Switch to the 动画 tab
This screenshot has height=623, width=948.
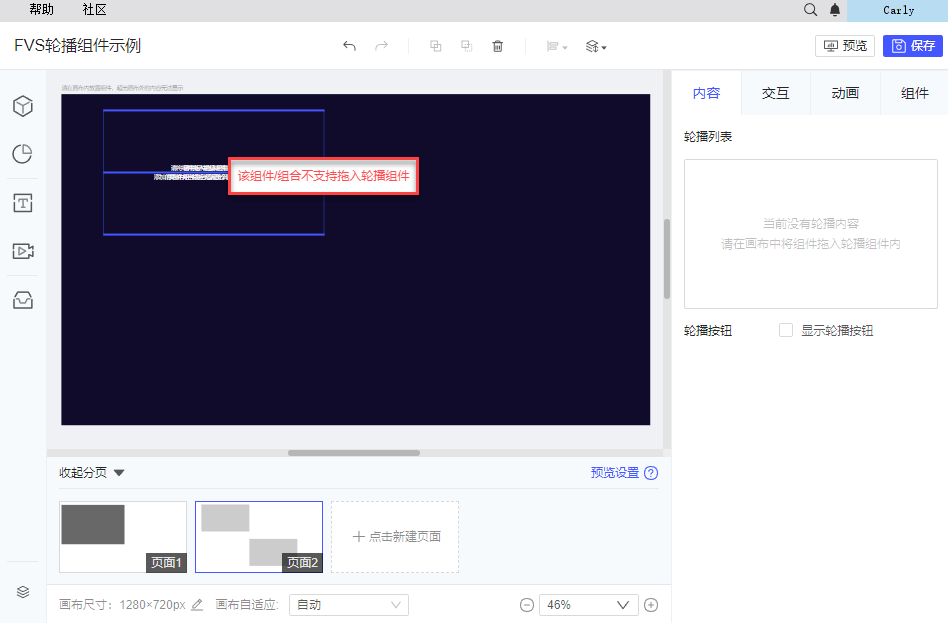pyautogui.click(x=845, y=93)
